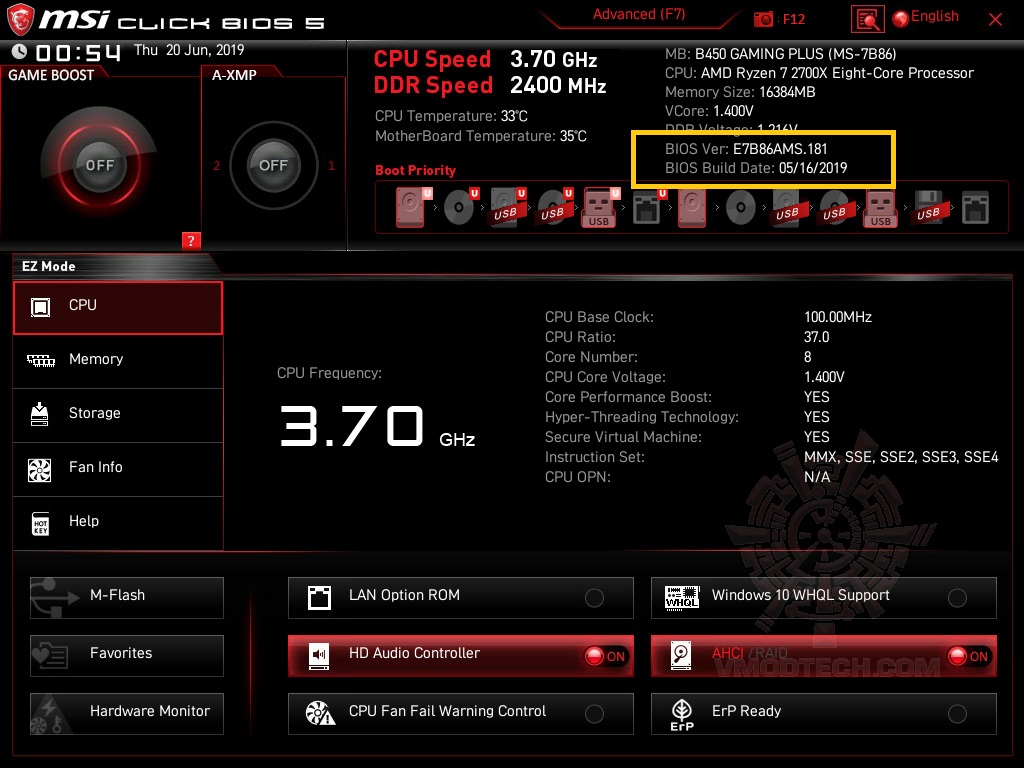The height and width of the screenshot is (768, 1024).
Task: Select the UEFI optical disc boot device
Action: point(460,208)
